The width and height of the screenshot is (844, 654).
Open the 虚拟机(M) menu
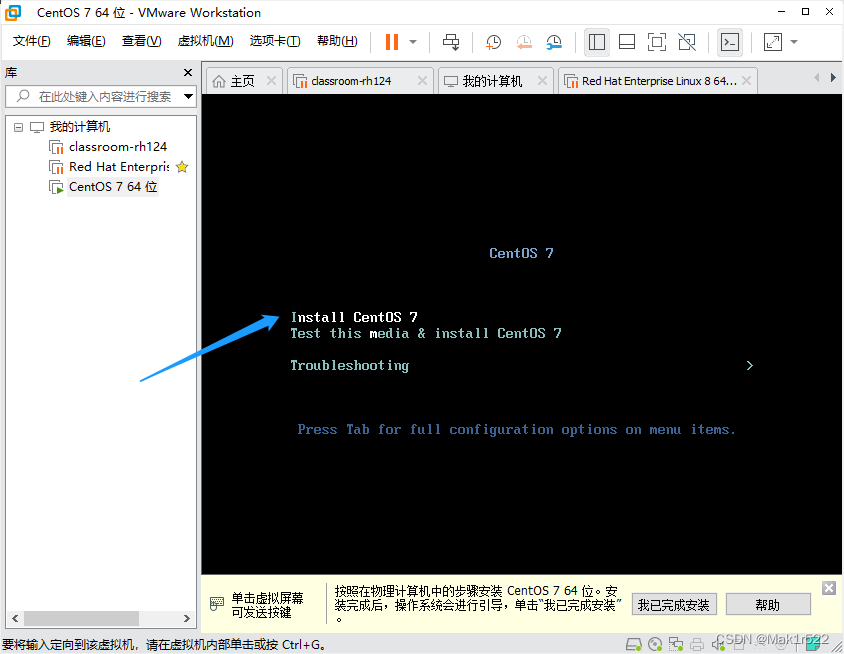[205, 41]
